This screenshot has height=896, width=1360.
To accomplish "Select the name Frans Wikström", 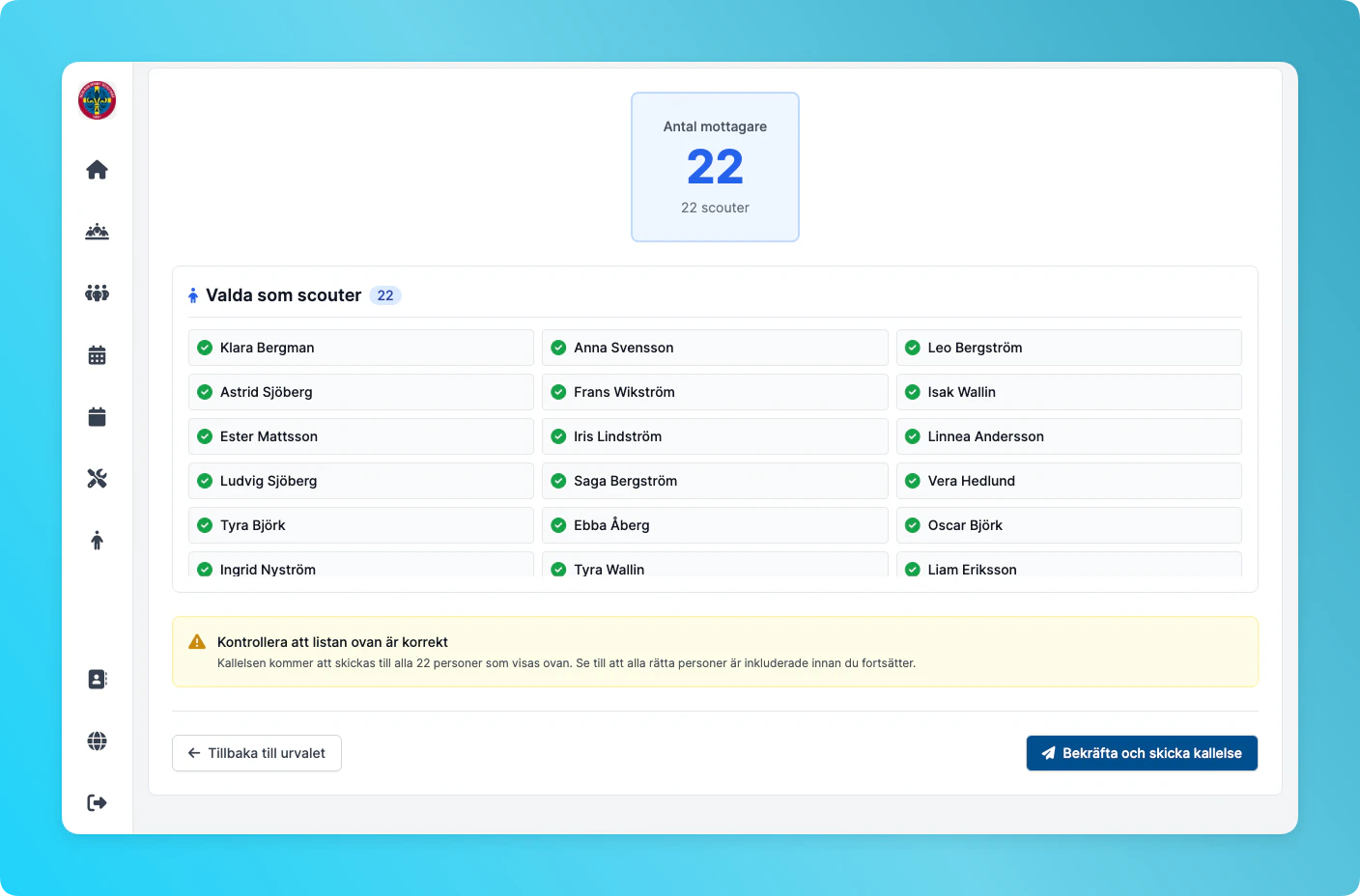I will point(624,392).
